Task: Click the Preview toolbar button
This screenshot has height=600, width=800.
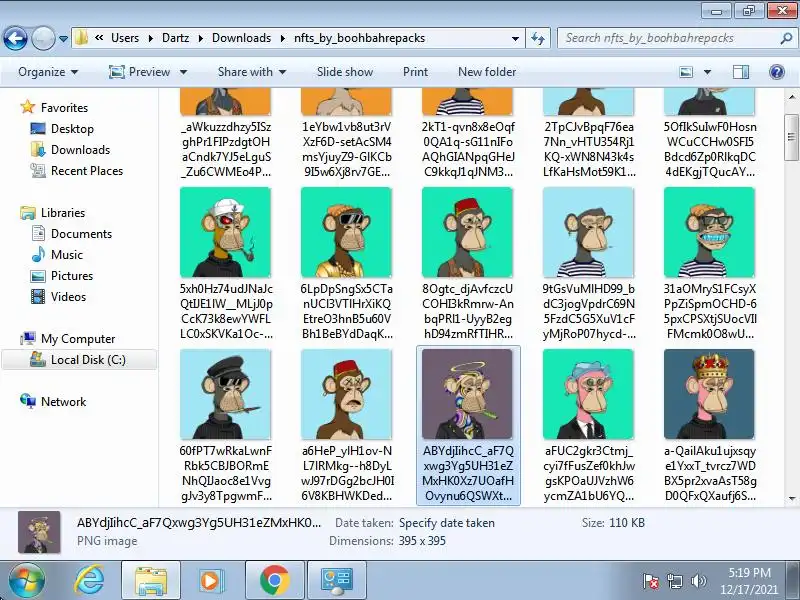Action: (139, 72)
